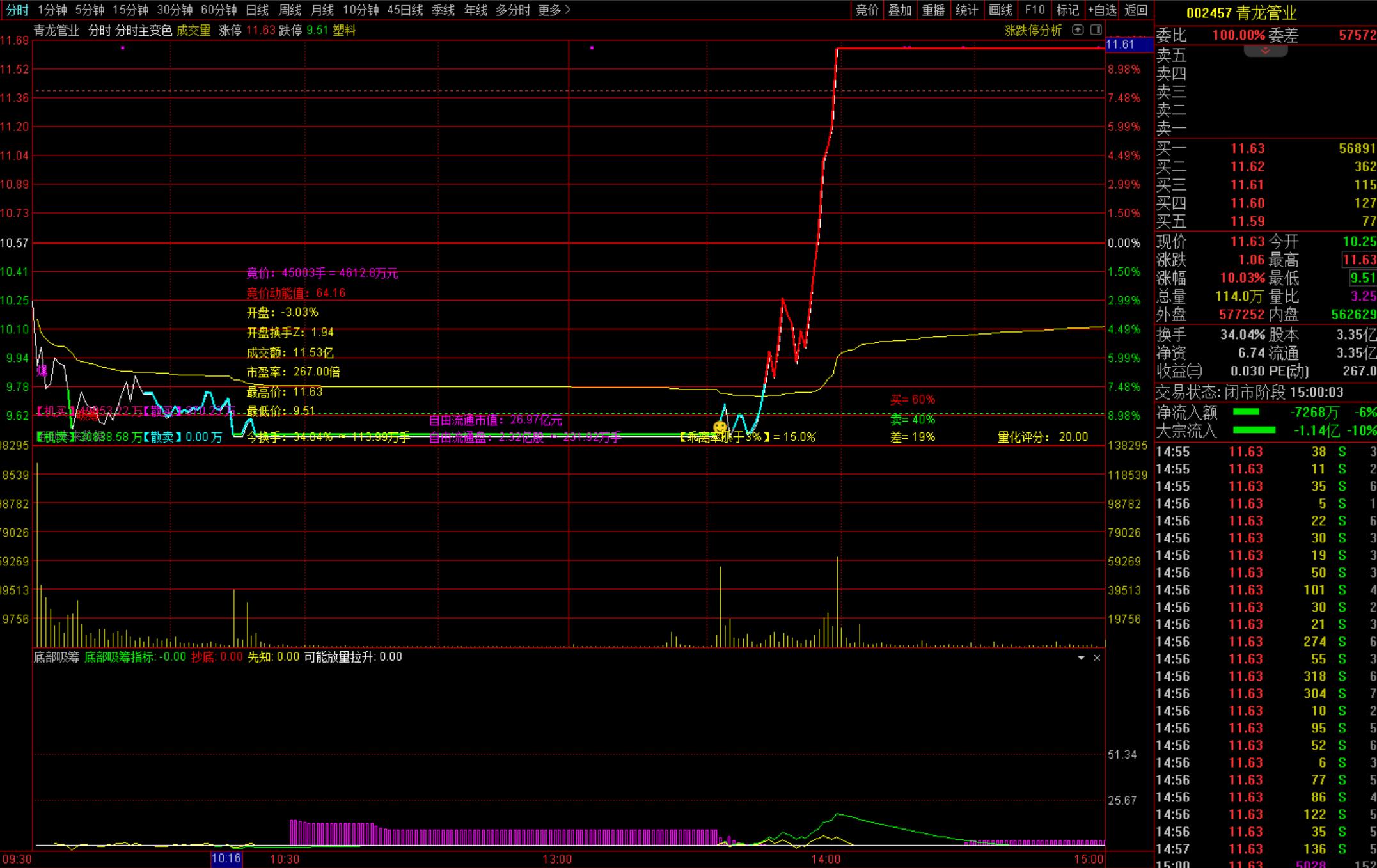Screen dimensions: 1377x868
Task: Expand the order book double-chevron handle
Action: pos(1265,51)
